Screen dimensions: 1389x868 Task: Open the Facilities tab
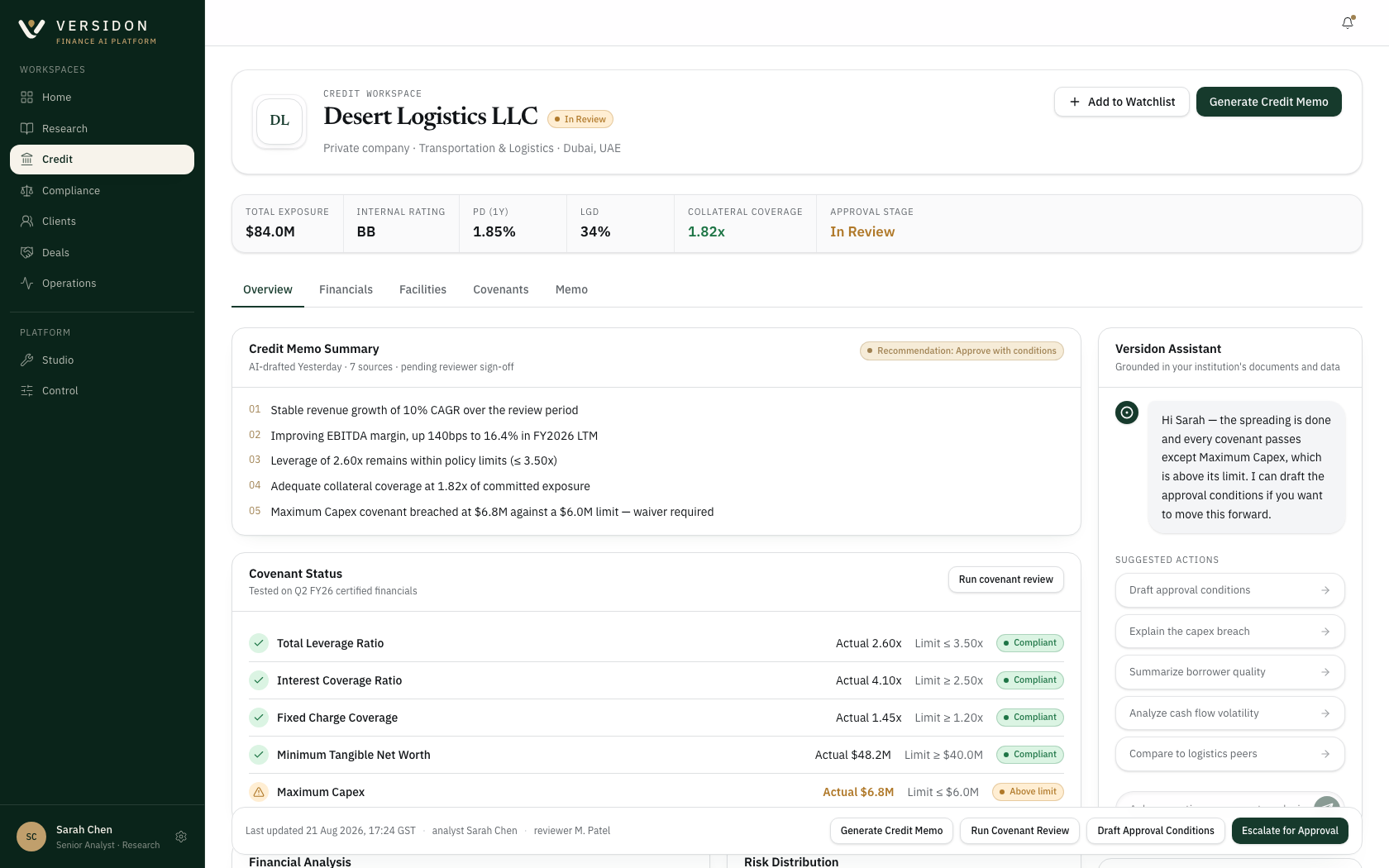coord(422,289)
